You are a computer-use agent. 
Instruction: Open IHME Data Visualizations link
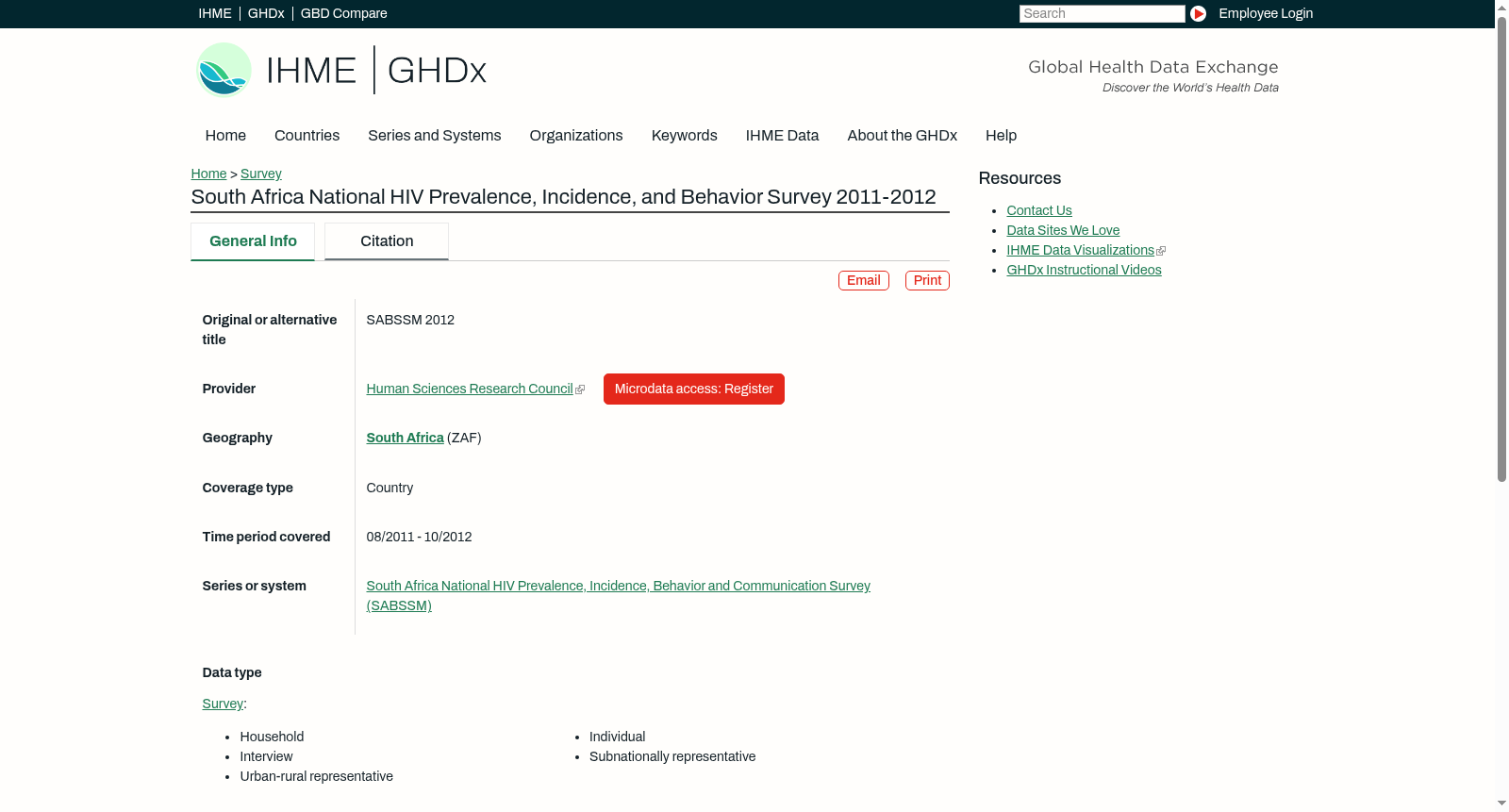point(1081,250)
